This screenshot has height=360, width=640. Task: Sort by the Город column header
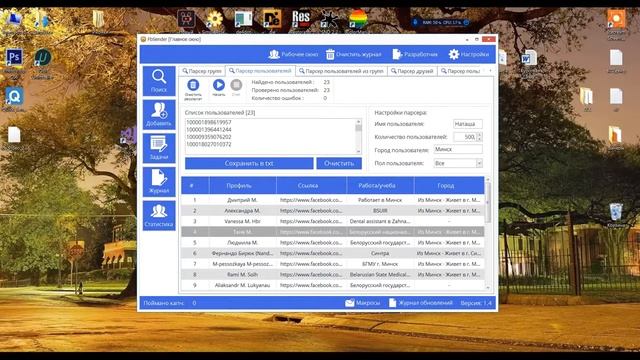point(449,185)
